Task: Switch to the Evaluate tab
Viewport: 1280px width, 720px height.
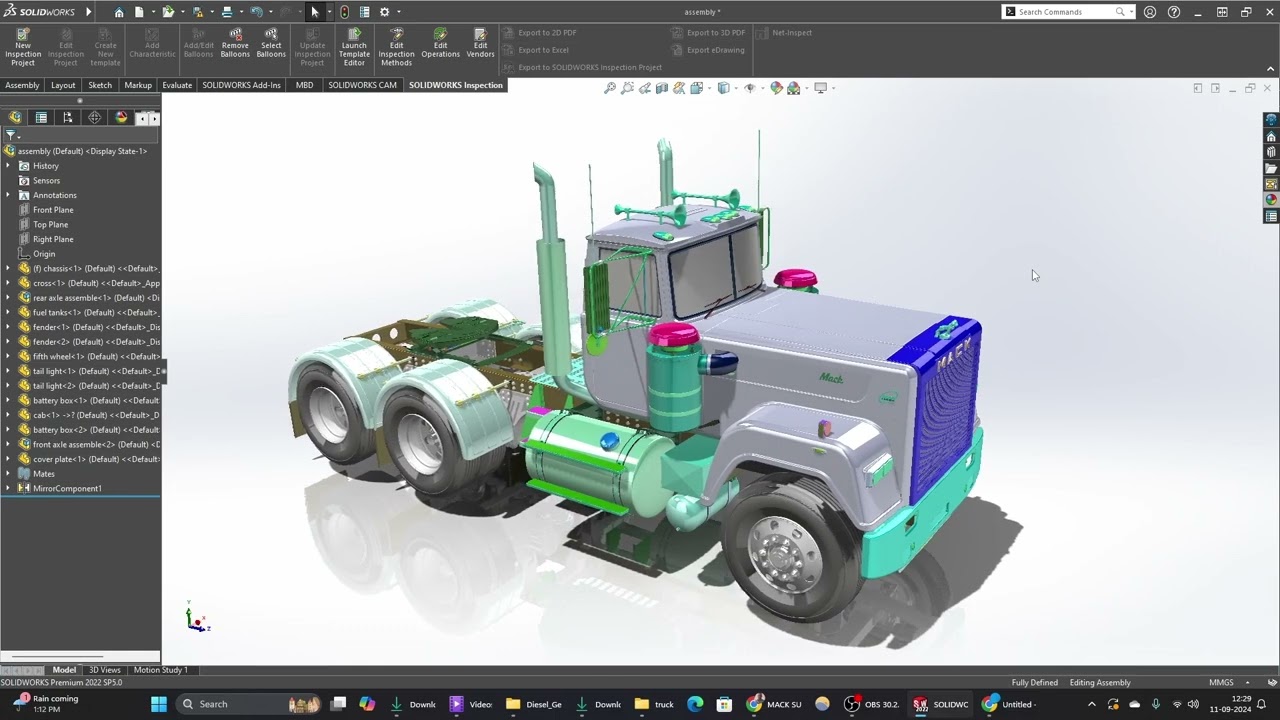Action: pyautogui.click(x=177, y=85)
